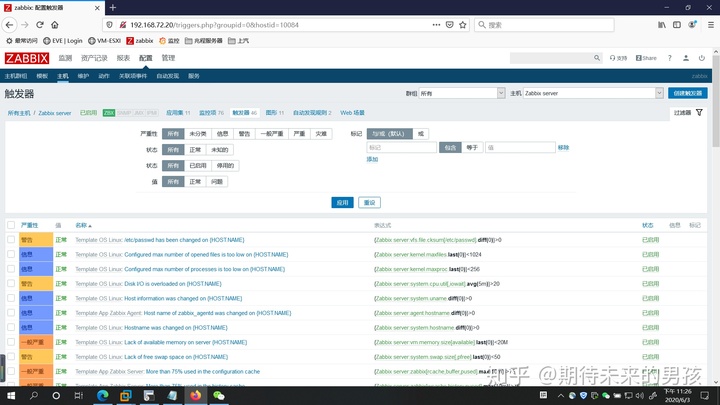Image resolution: width=720 pixels, height=405 pixels.
Task: Switch to the Items 76 tab
Action: coord(211,112)
